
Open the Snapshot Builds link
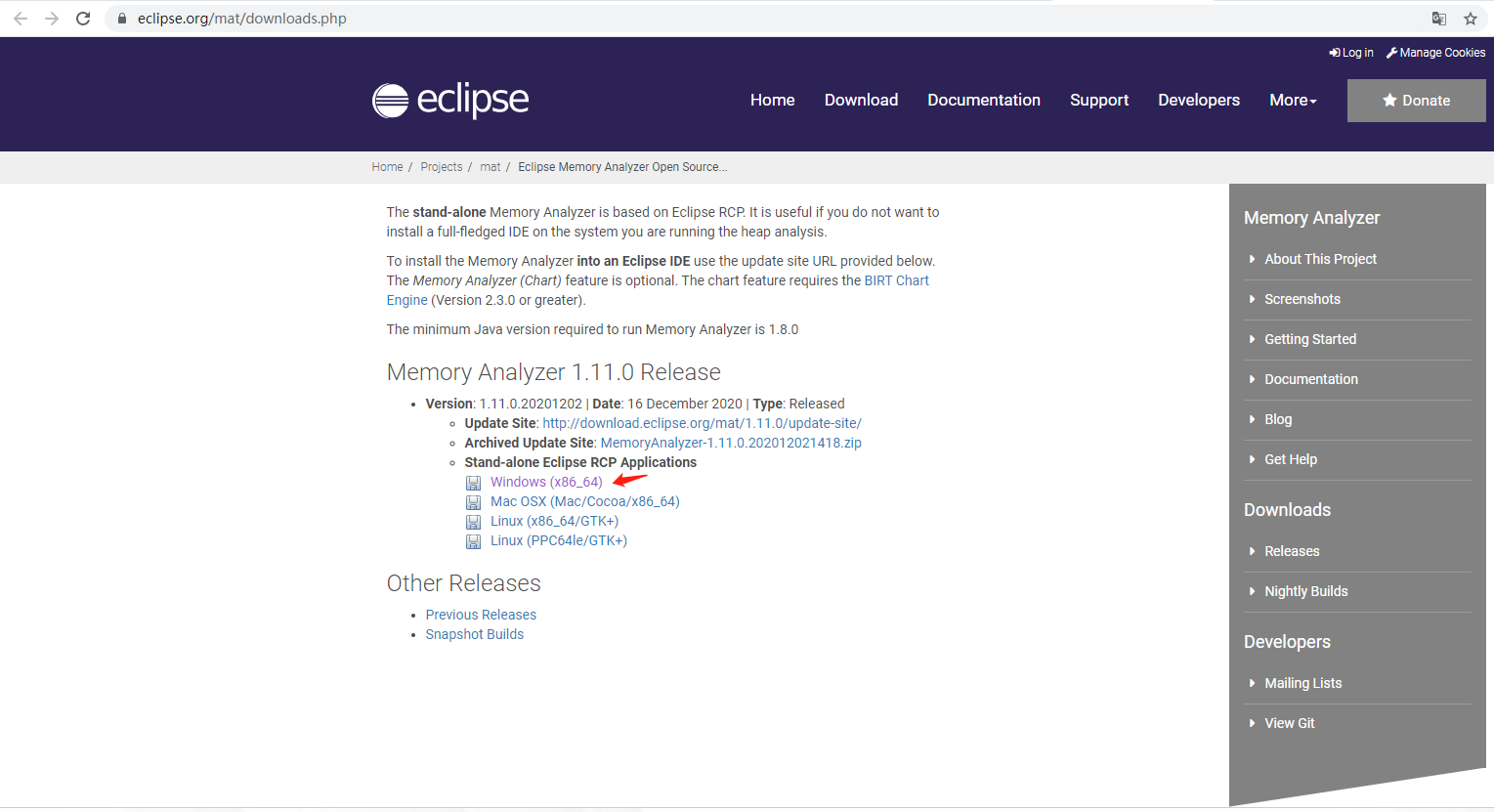[475, 634]
